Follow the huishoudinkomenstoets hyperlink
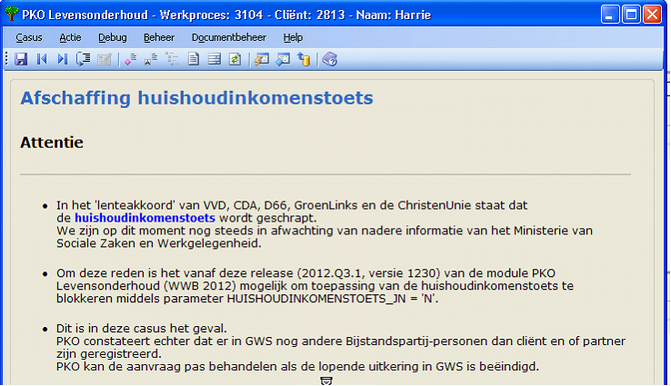671x386 pixels. pos(145,218)
